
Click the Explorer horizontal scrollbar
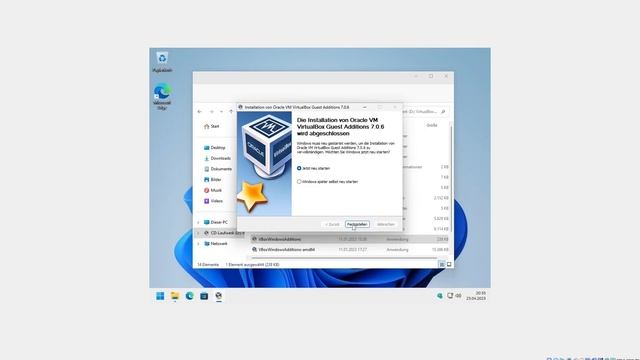coord(344,258)
